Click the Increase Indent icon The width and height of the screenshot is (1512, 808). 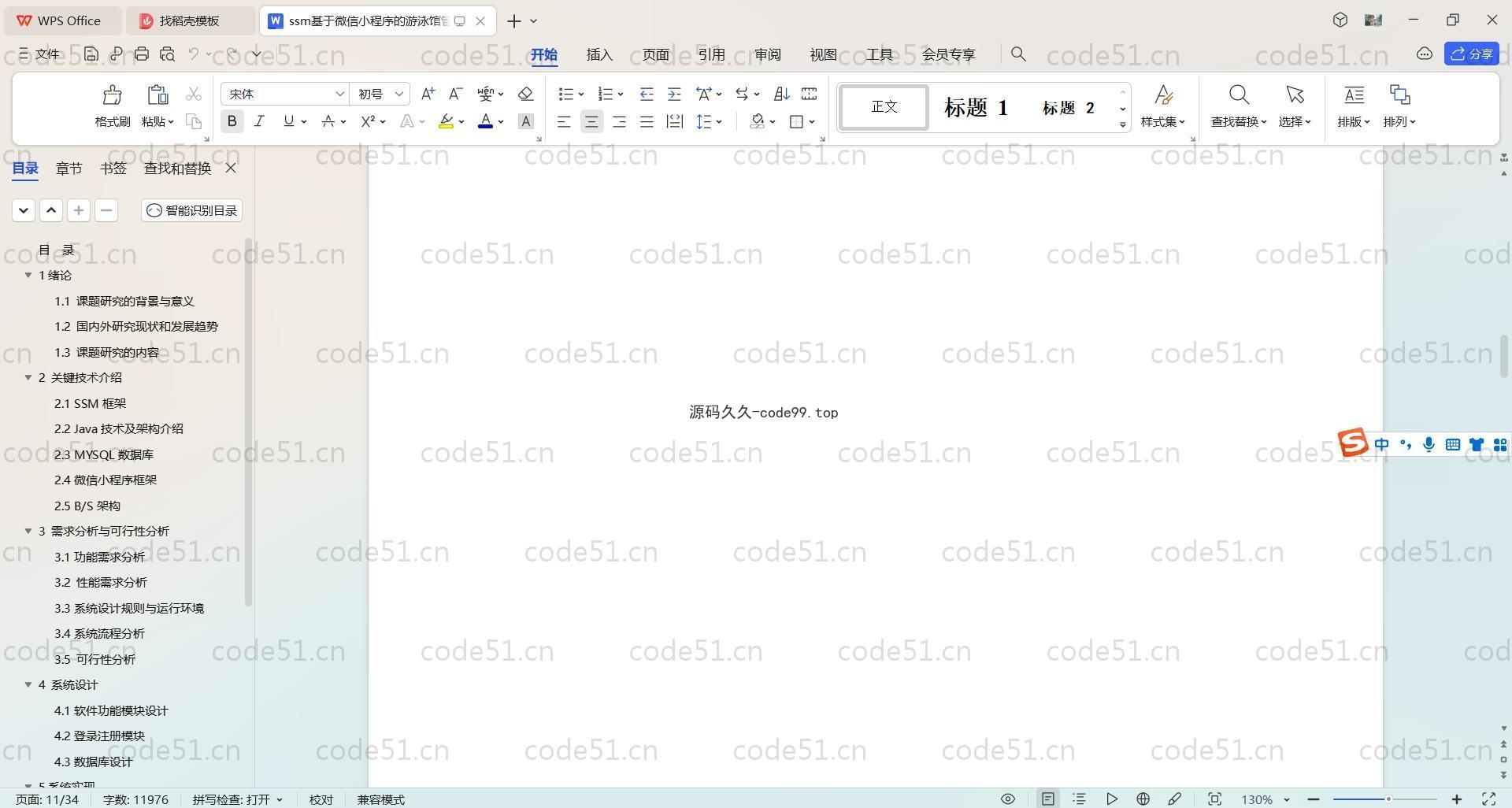(x=674, y=94)
